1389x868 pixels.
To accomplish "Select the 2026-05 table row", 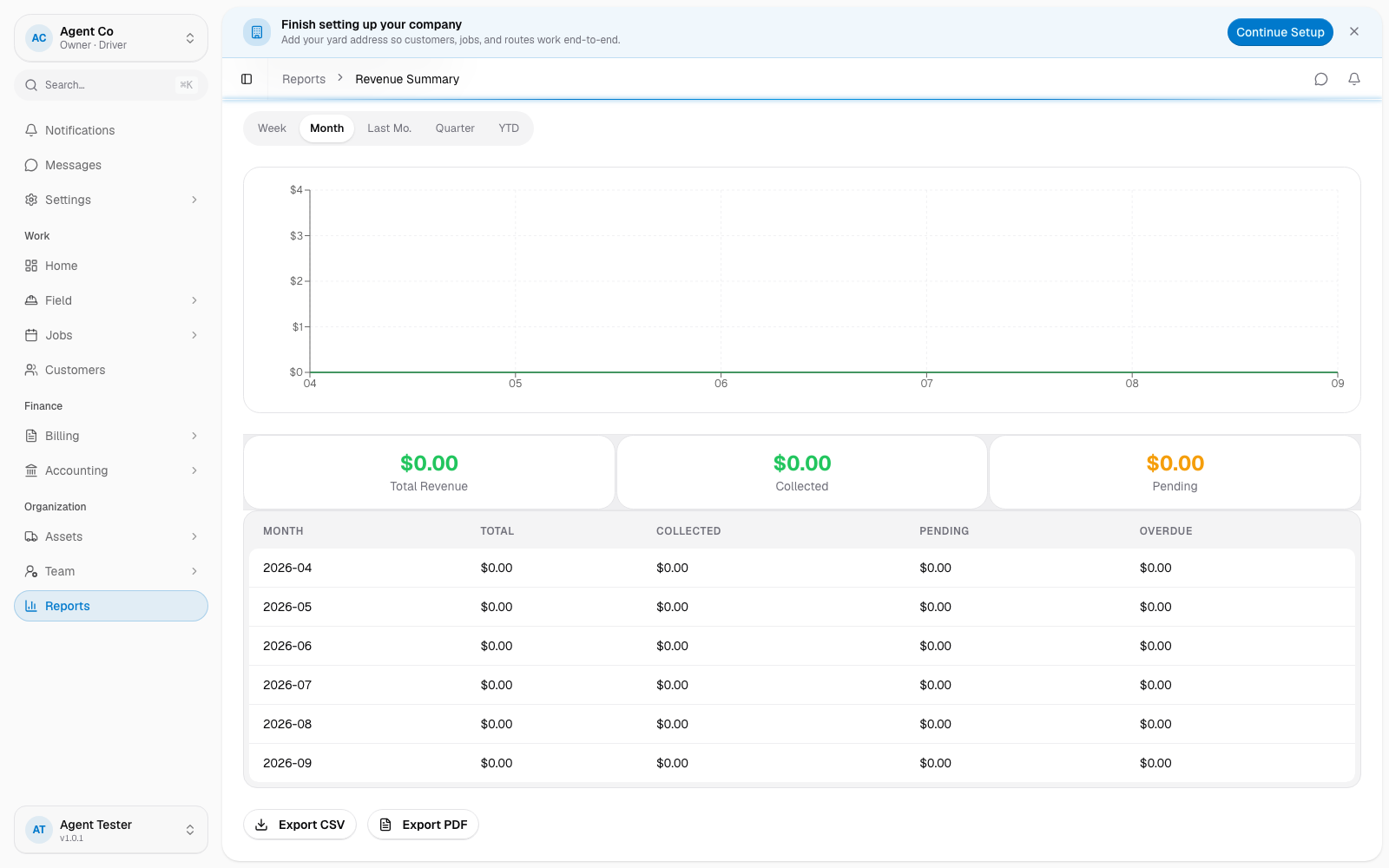I will coord(802,607).
